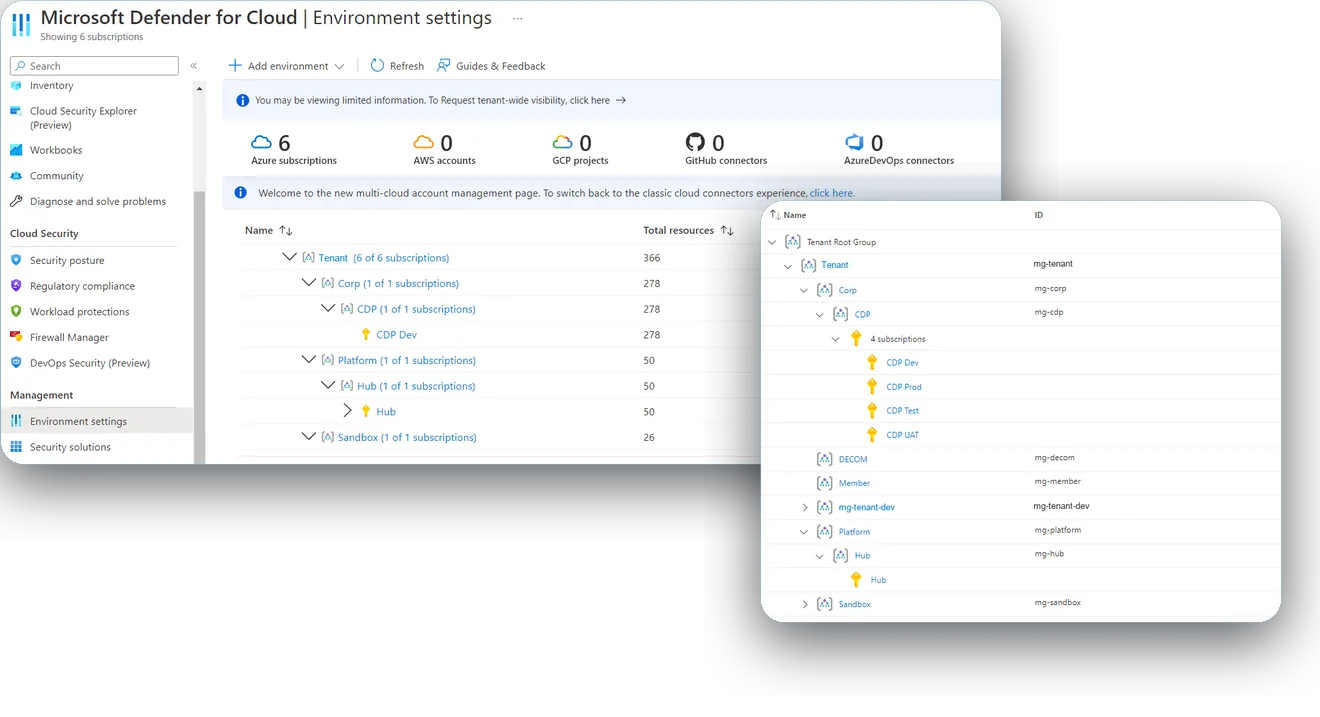Screen dimensions: 1320x717
Task: Click the Inventory icon in the sidebar
Action: (16, 86)
